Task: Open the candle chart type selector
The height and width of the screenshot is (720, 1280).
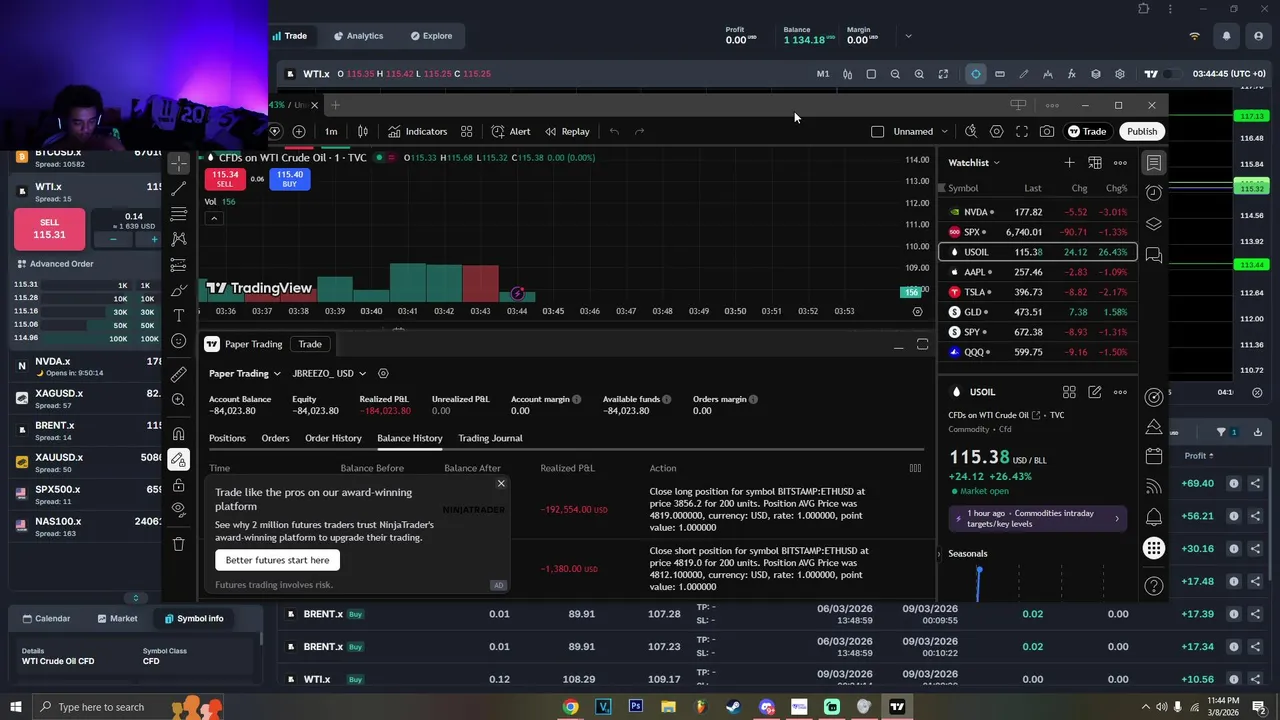Action: [363, 131]
